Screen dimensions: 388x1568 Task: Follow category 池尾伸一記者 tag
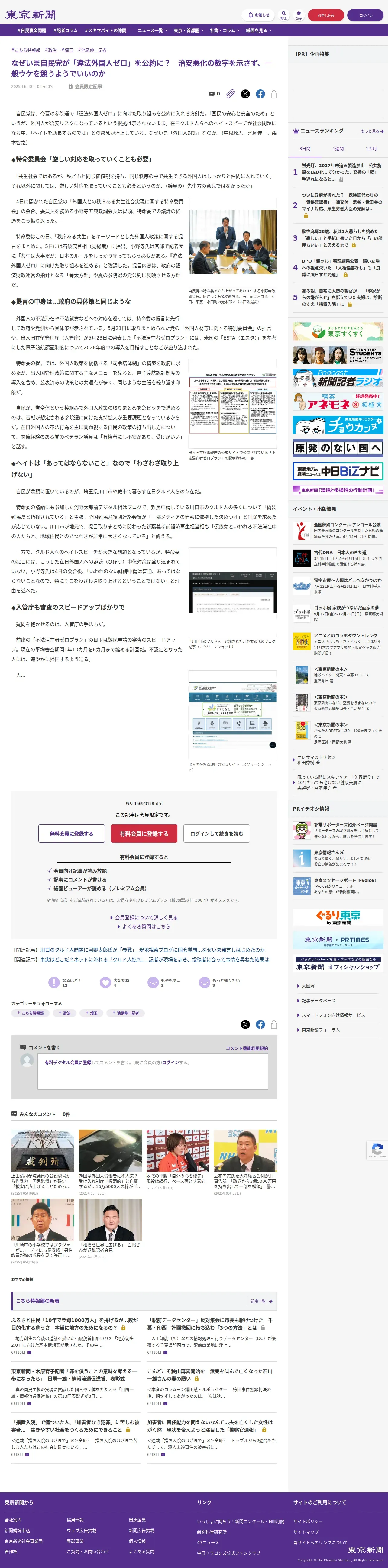point(125,1013)
